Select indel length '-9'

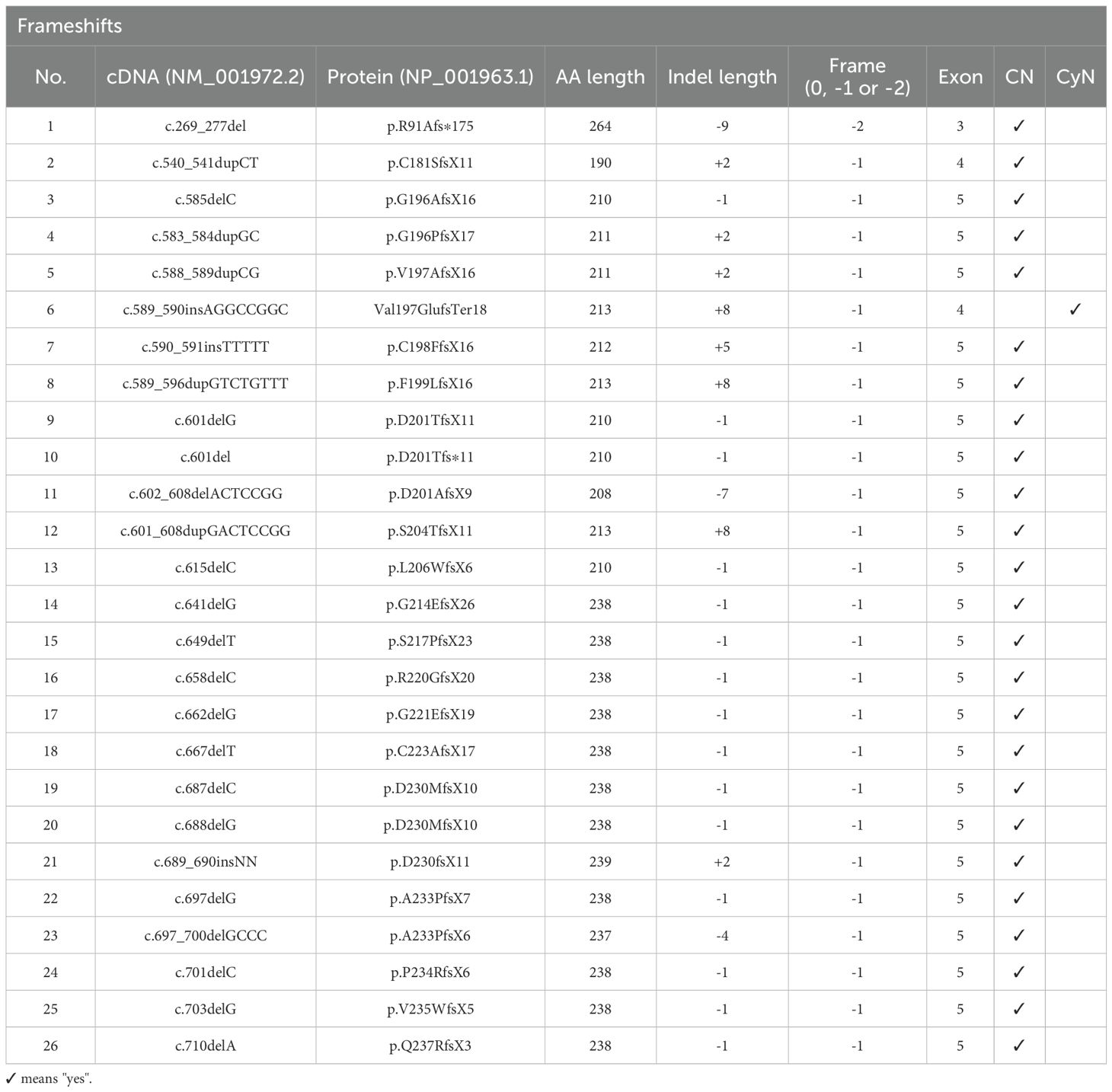722,126
